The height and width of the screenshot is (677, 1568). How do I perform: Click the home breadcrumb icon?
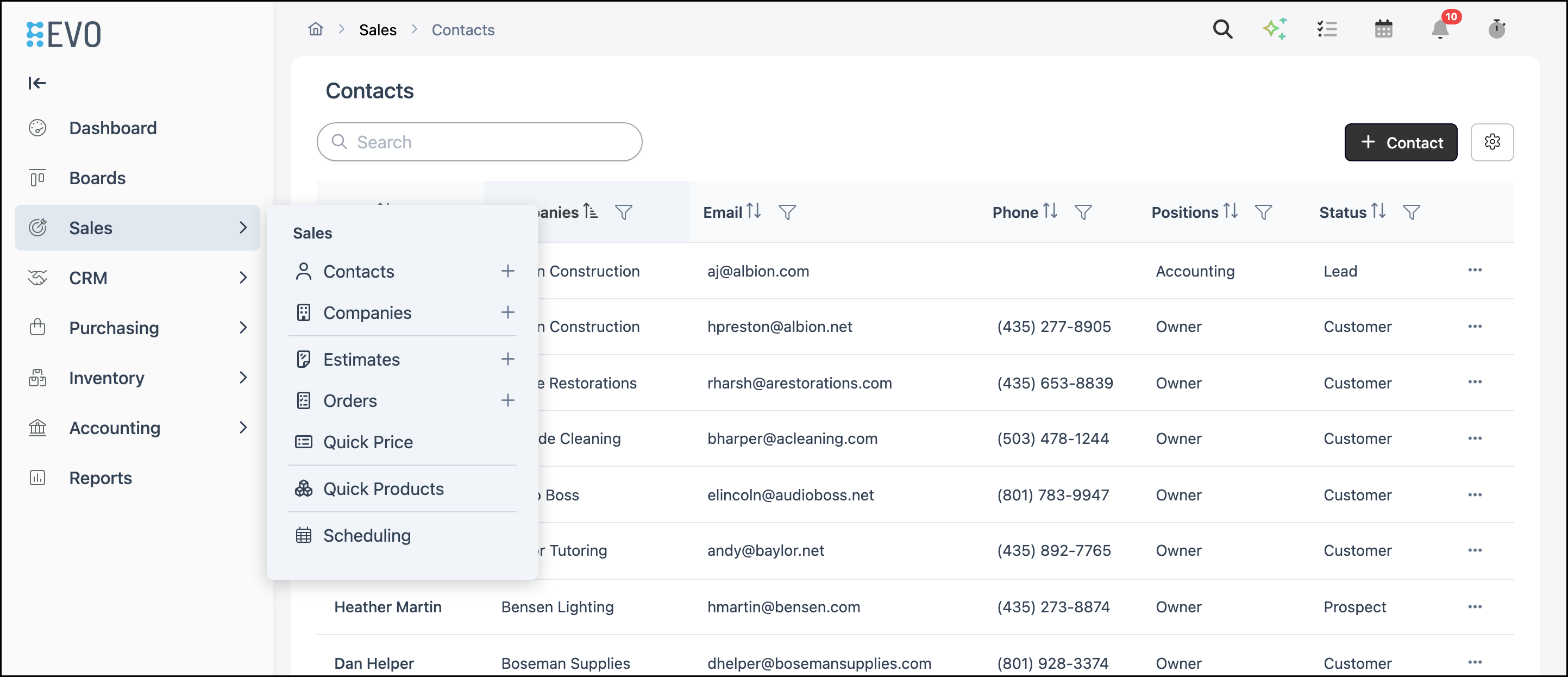tap(315, 29)
